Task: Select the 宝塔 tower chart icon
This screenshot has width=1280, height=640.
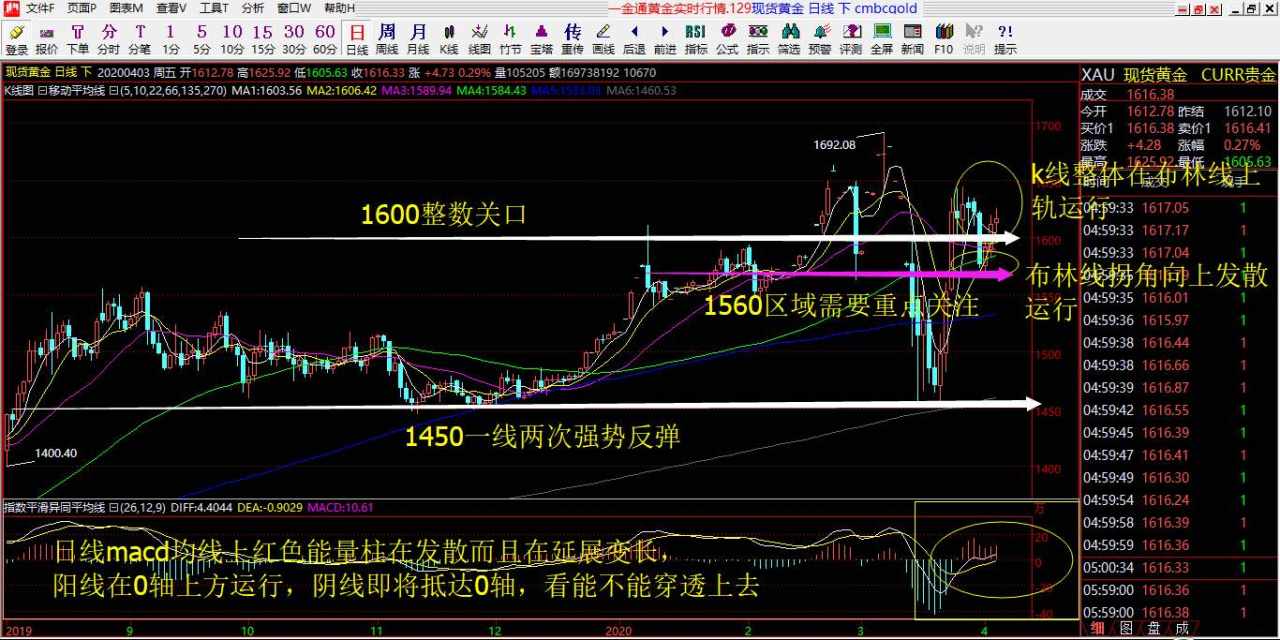Action: pos(541,39)
